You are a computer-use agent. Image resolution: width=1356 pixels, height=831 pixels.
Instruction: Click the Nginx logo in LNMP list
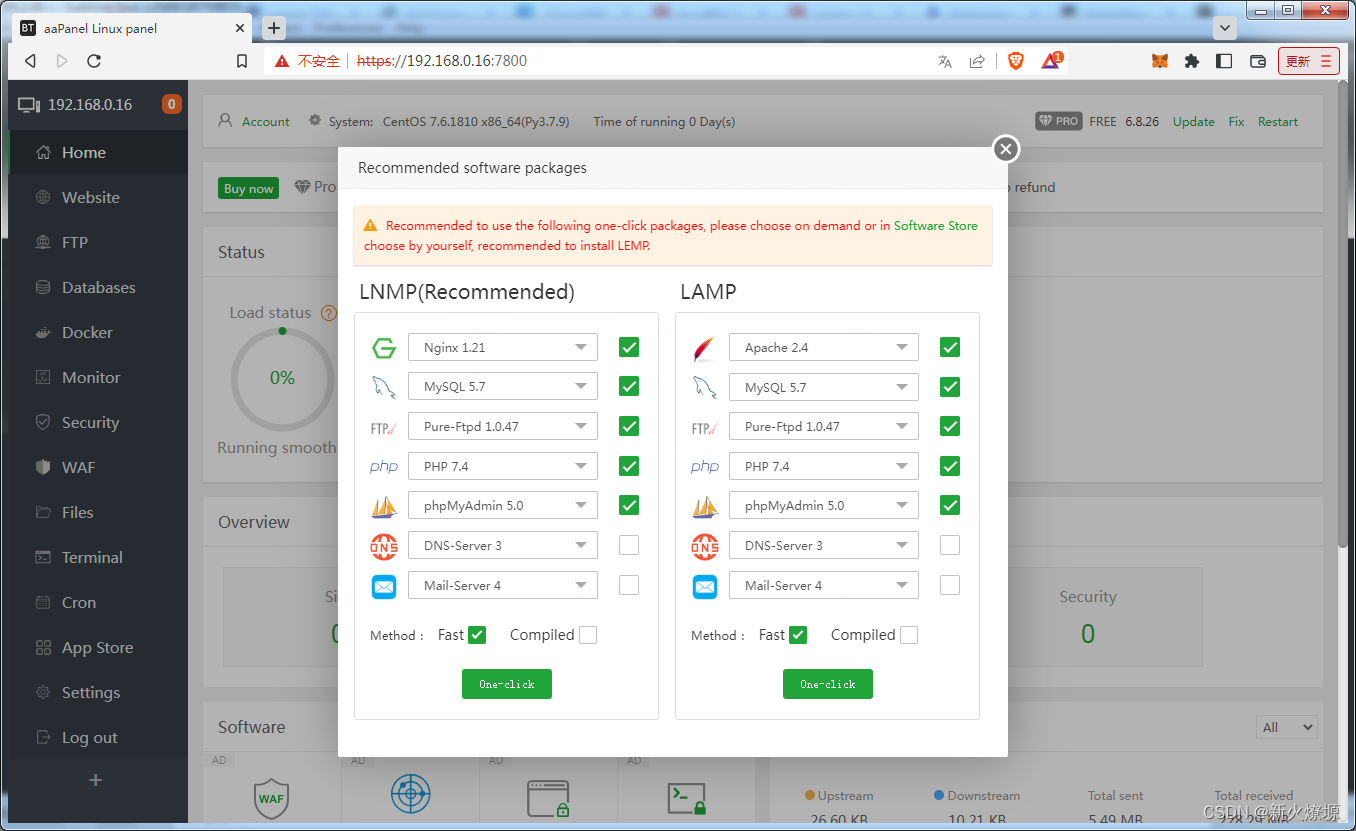tap(384, 348)
